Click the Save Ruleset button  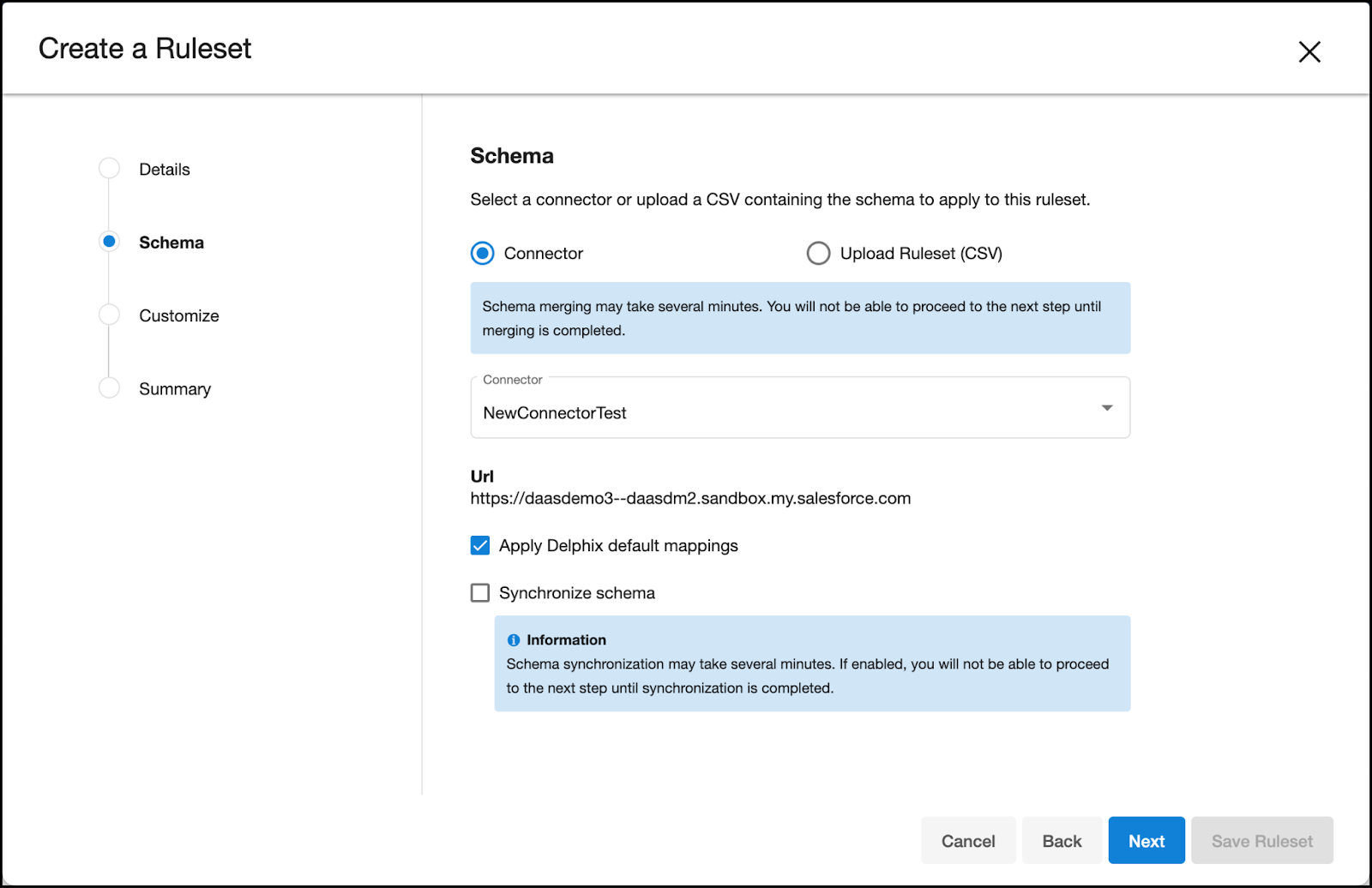tap(1261, 840)
